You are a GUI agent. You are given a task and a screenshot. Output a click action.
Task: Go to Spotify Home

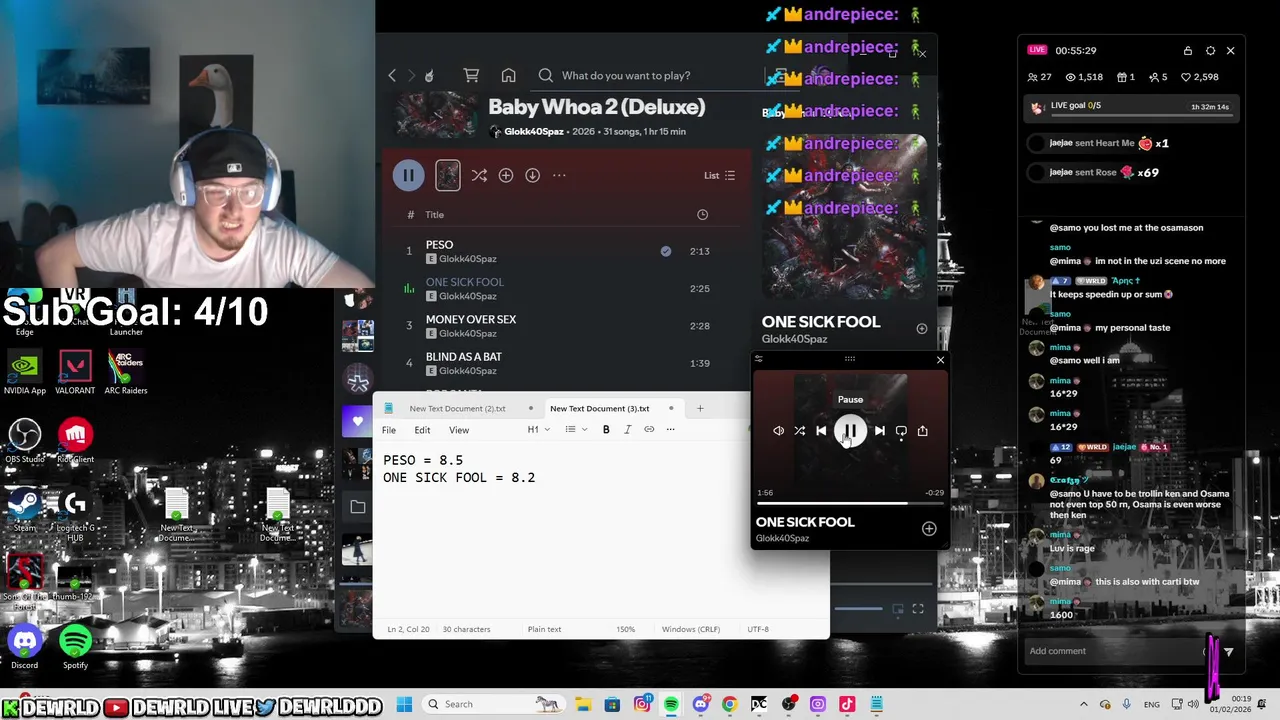(x=508, y=75)
